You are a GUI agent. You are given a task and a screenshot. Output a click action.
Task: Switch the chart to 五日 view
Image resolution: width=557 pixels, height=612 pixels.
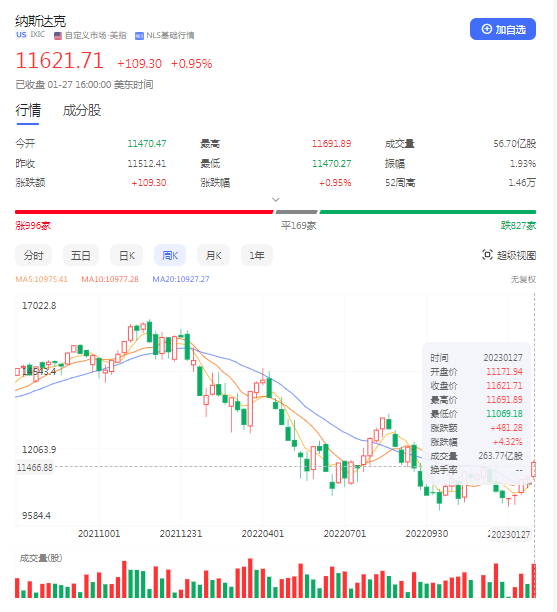point(81,255)
